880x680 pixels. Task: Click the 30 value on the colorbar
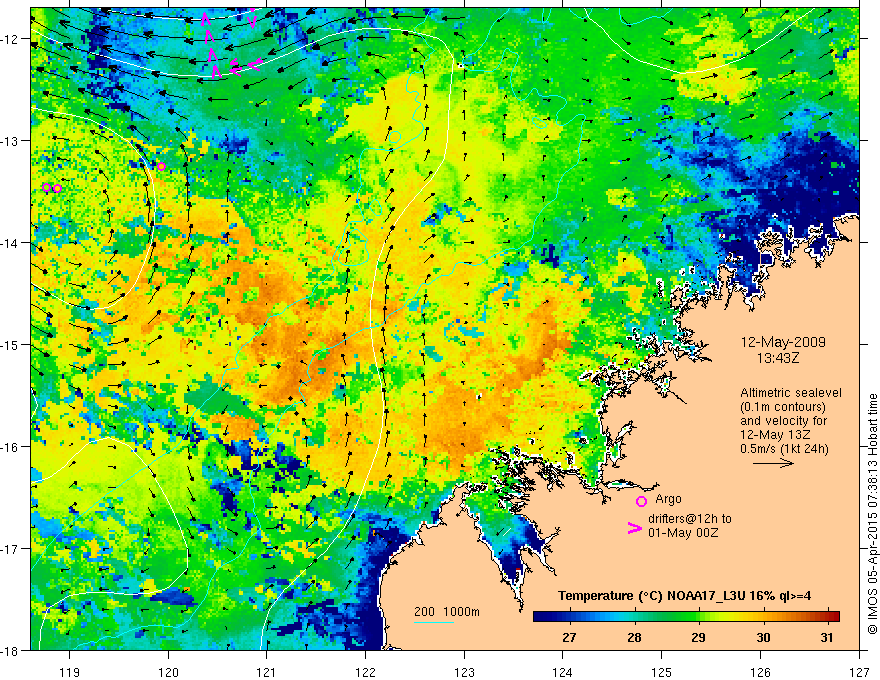coord(763,637)
